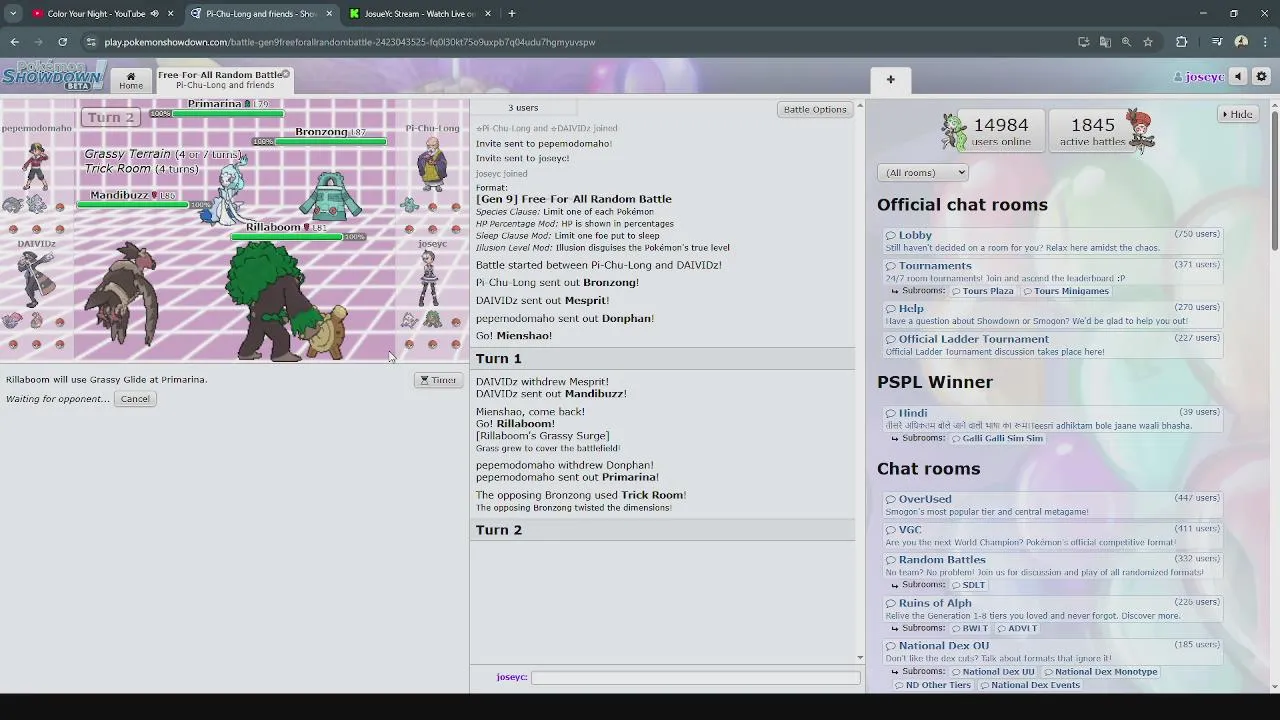1280x720 pixels.
Task: Open the ADVLT subroom
Action: [x=1017, y=628]
